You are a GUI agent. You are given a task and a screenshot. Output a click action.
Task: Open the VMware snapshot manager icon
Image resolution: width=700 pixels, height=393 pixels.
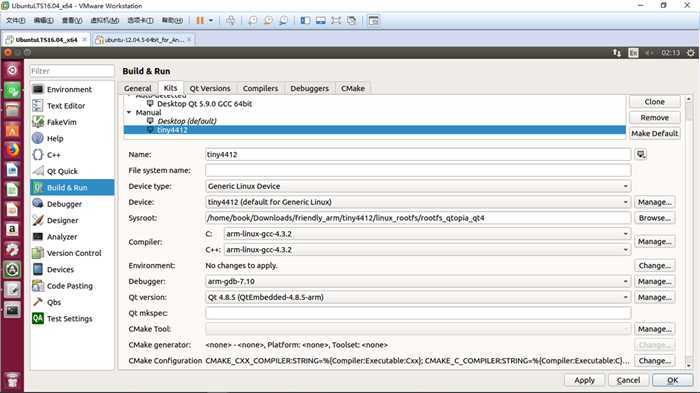pyautogui.click(x=283, y=21)
